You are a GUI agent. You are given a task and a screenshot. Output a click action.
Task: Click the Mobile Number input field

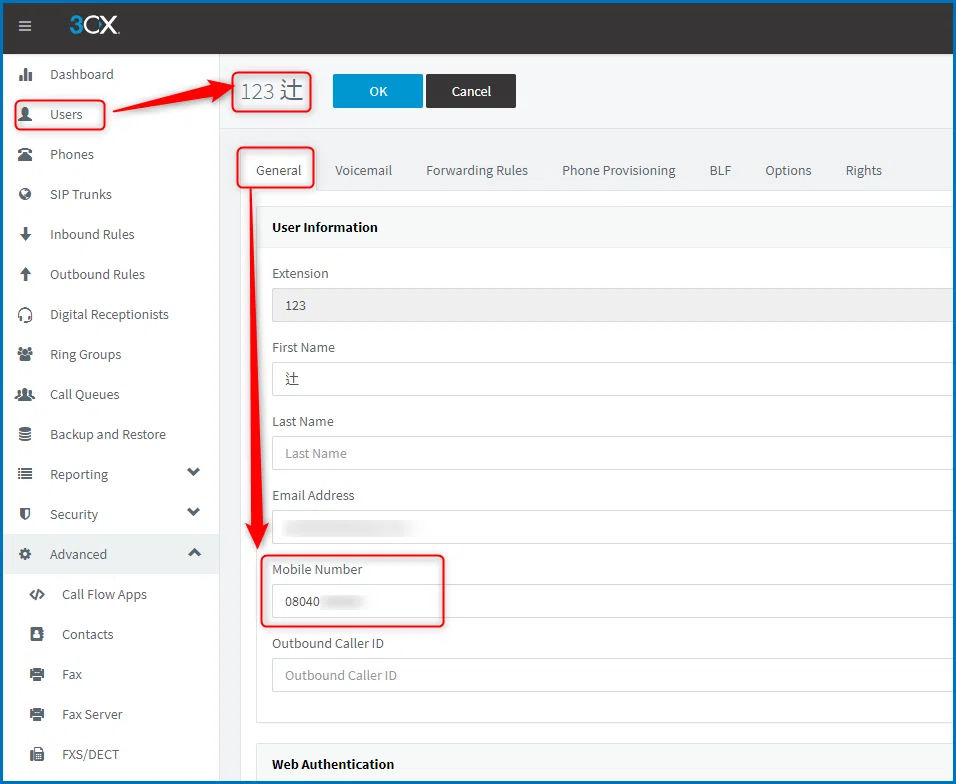(613, 601)
